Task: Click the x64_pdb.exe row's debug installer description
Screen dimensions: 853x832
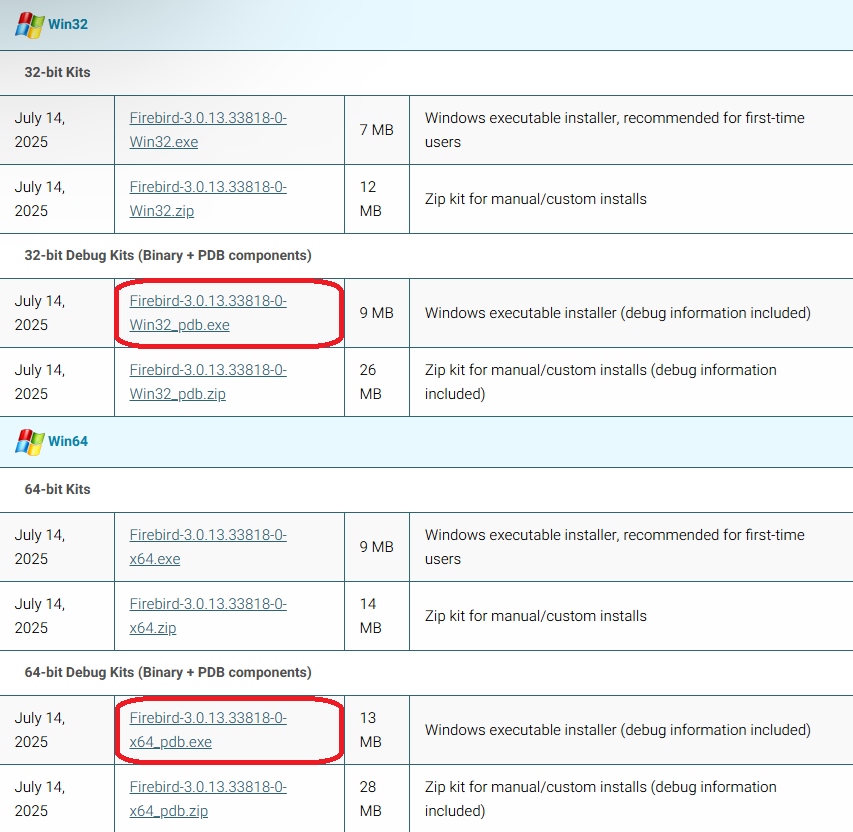Action: (x=618, y=730)
